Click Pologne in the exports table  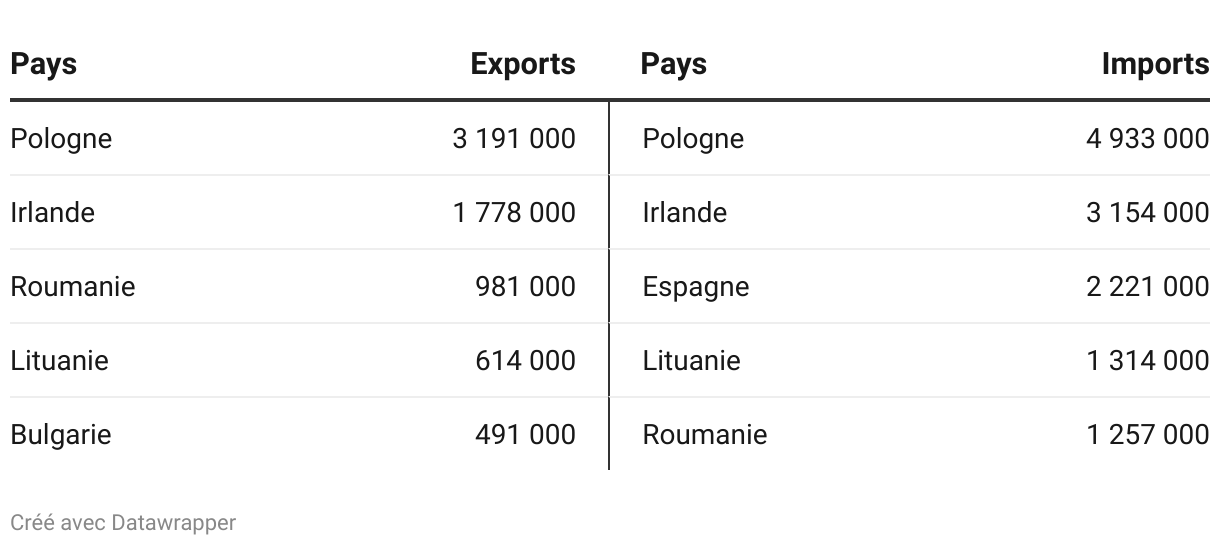[61, 138]
